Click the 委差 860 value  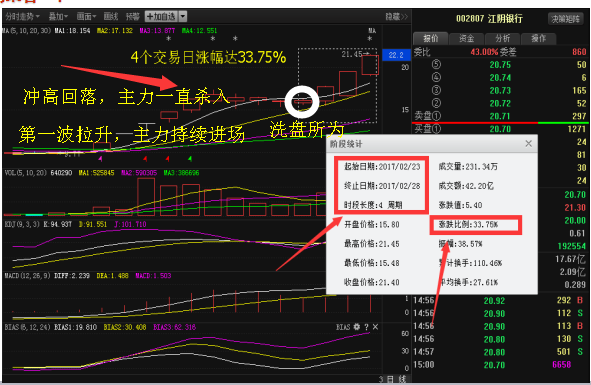(579, 52)
